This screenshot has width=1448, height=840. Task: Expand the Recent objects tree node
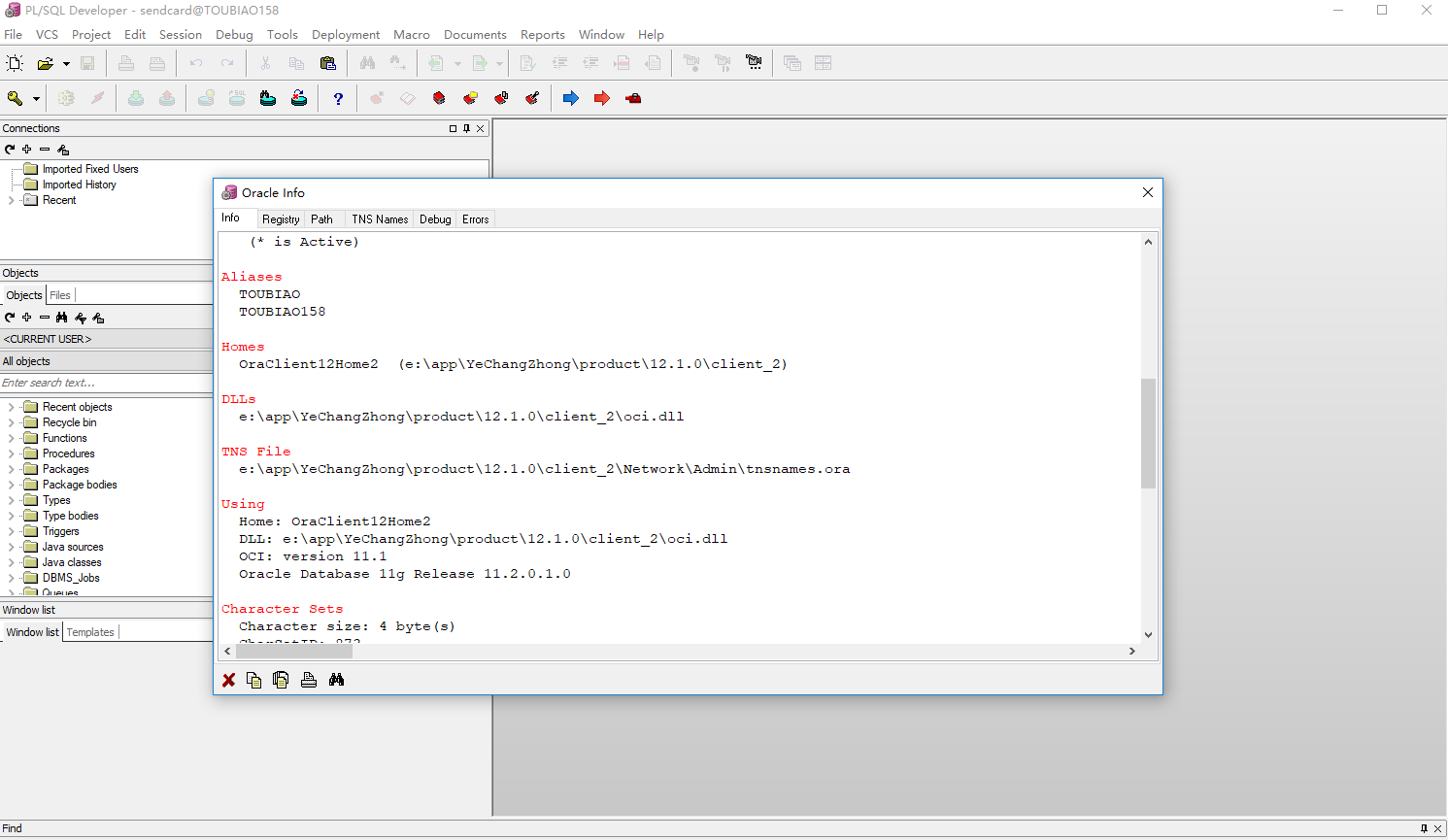[11, 407]
